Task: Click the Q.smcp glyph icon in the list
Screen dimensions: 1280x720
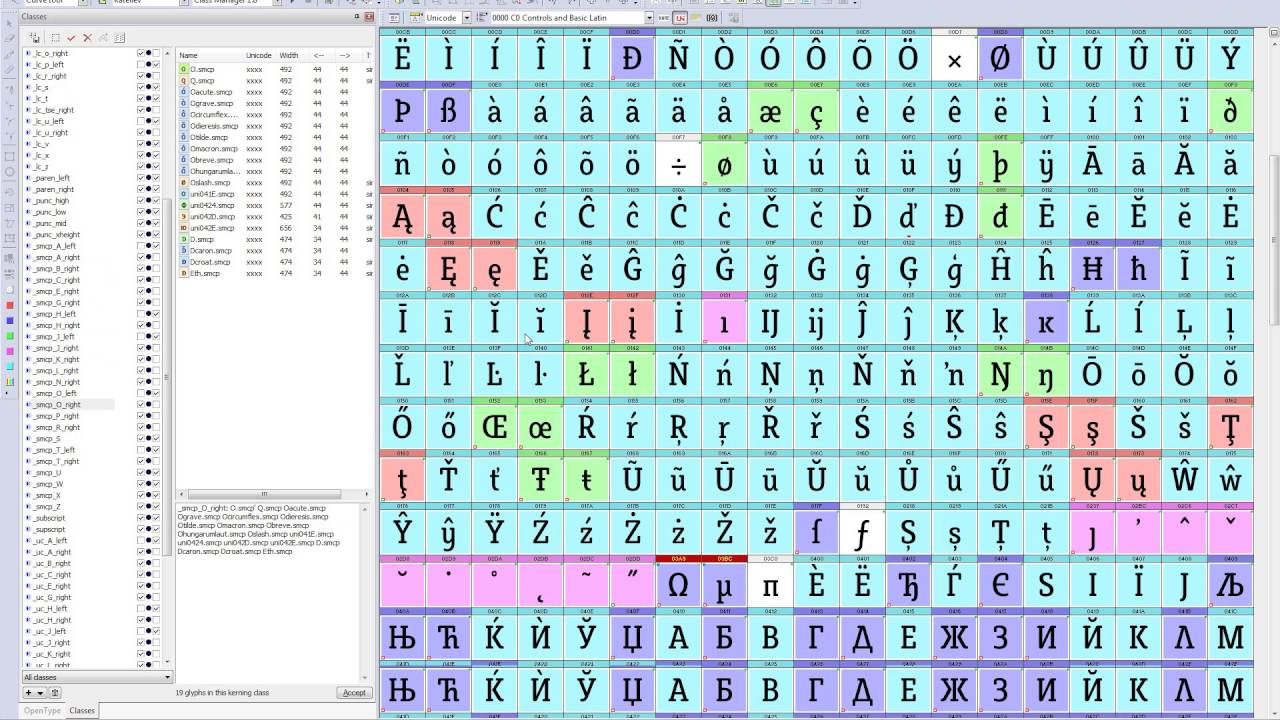Action: pos(184,80)
